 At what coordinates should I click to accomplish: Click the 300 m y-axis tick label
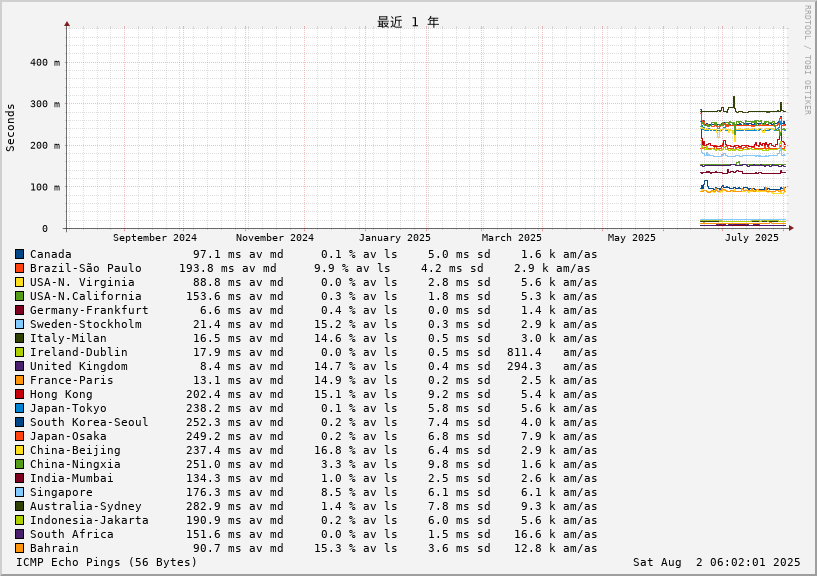(x=45, y=104)
